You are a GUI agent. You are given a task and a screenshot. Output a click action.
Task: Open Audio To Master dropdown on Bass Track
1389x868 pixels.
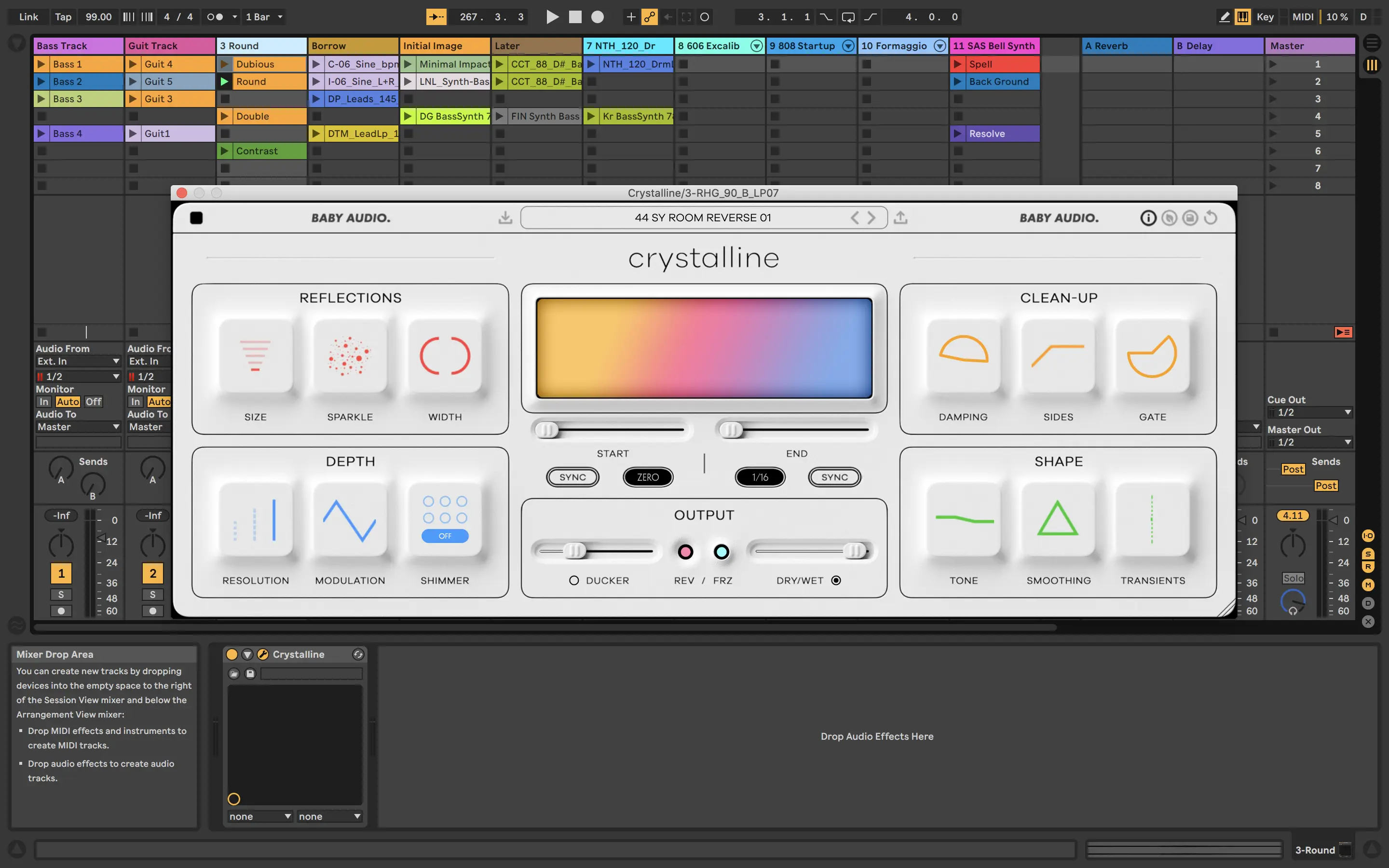[x=78, y=427]
